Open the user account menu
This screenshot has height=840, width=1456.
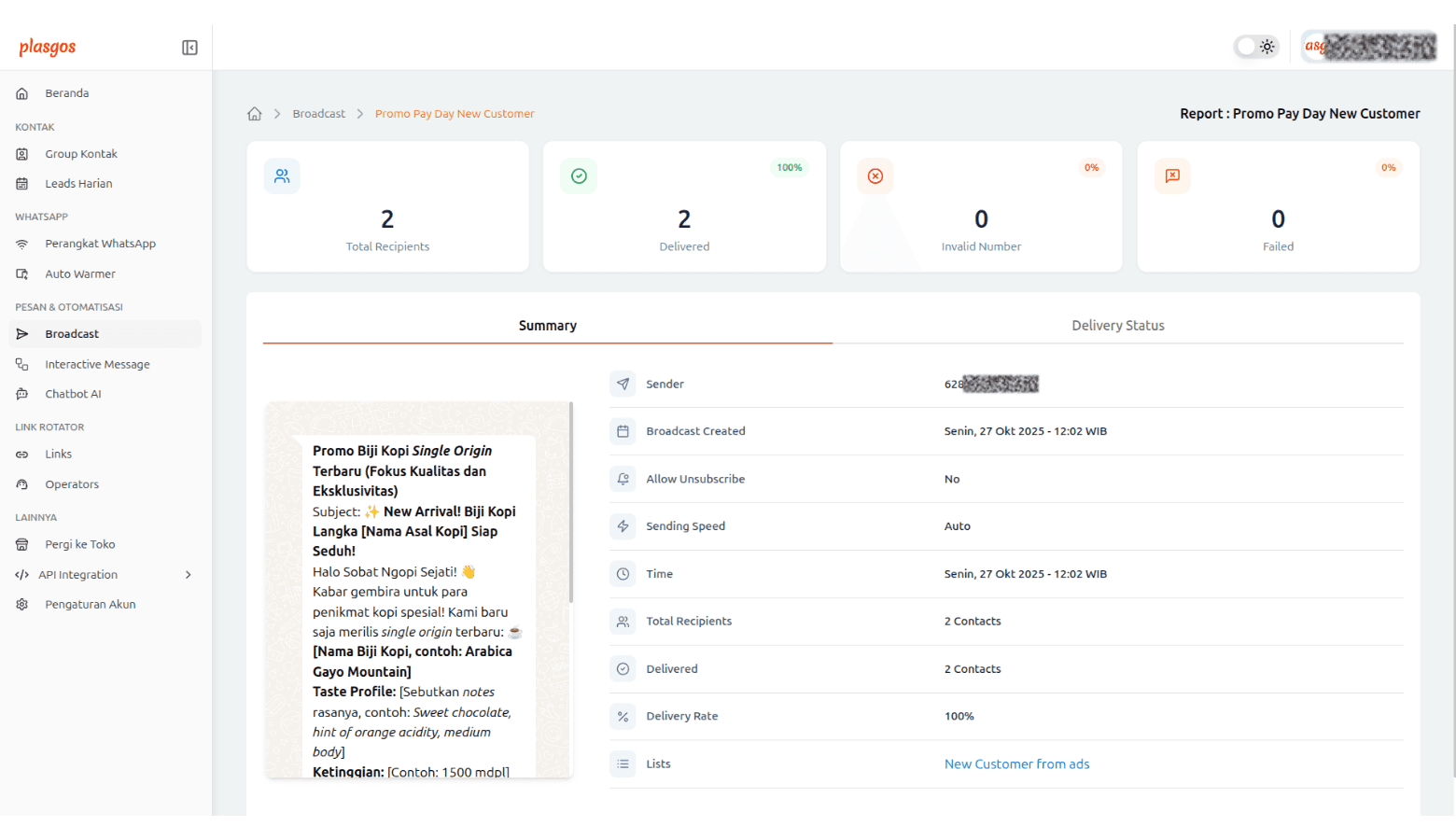1369,47
